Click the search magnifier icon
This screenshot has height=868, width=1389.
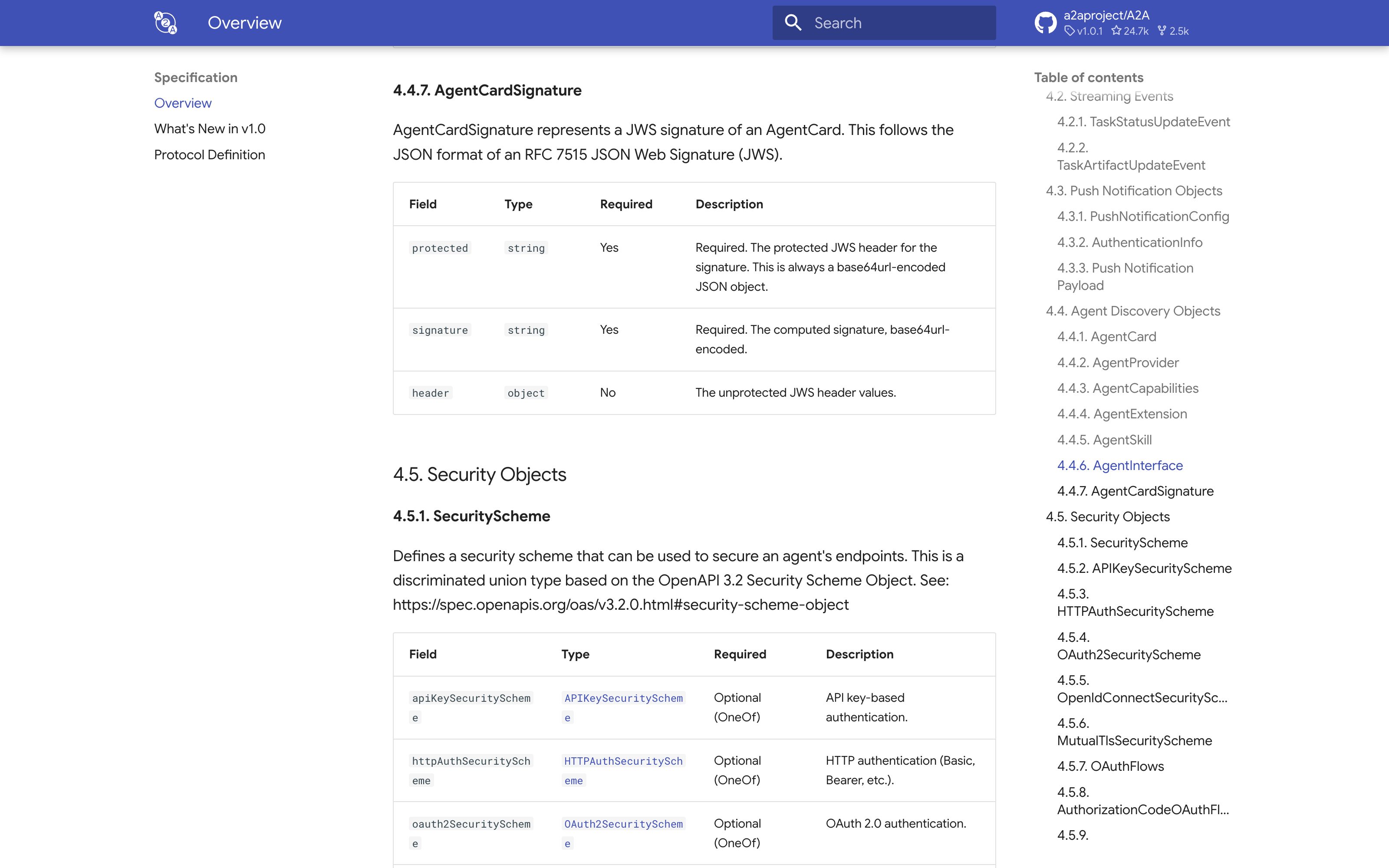click(x=793, y=23)
